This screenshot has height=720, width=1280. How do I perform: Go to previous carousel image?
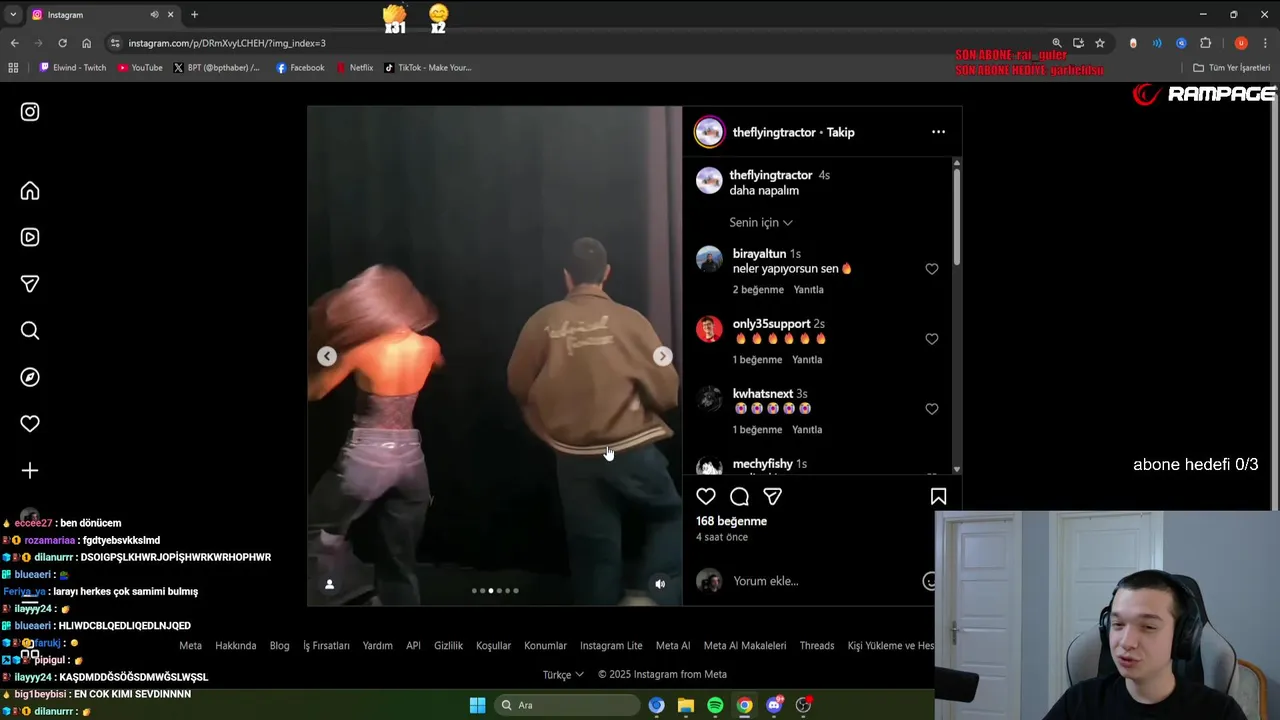point(327,356)
